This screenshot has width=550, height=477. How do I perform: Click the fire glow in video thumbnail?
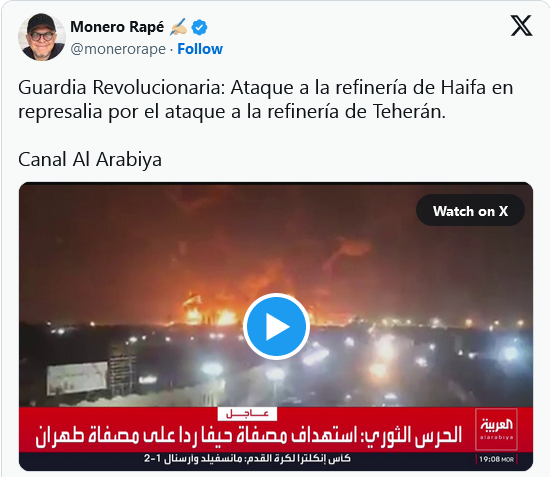210,309
